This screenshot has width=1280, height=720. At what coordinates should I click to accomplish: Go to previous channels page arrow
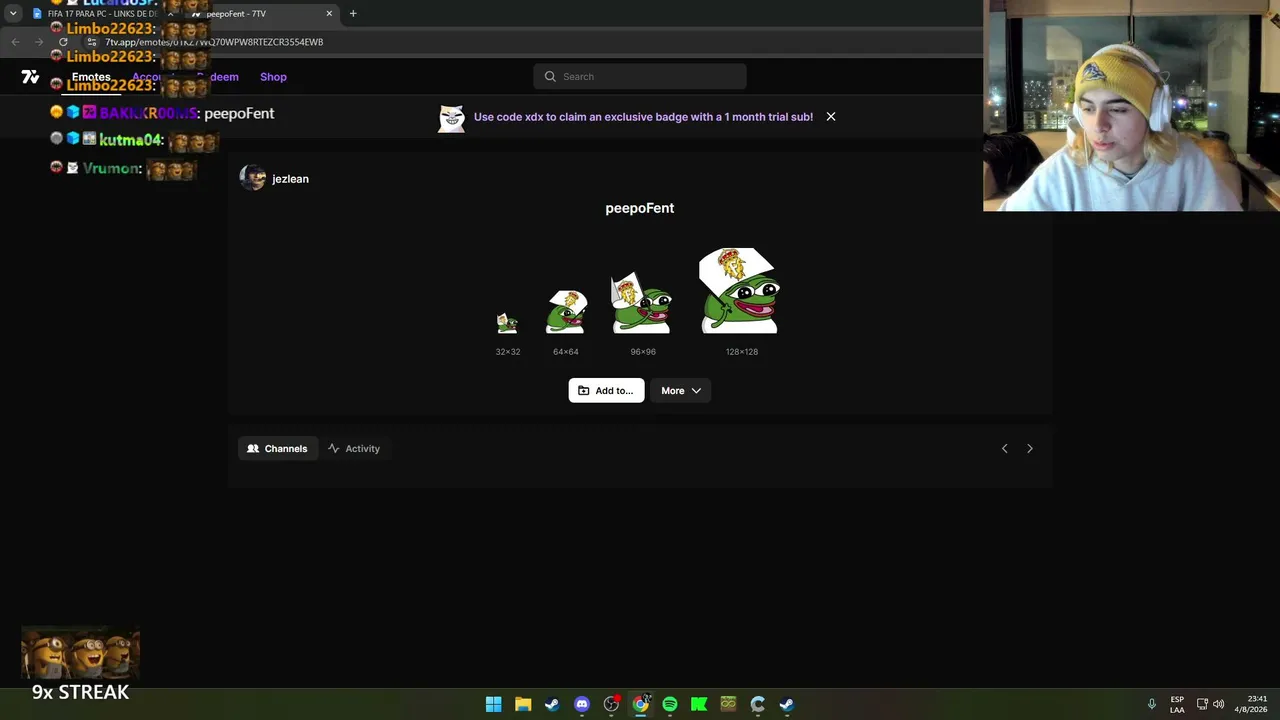click(x=1005, y=449)
